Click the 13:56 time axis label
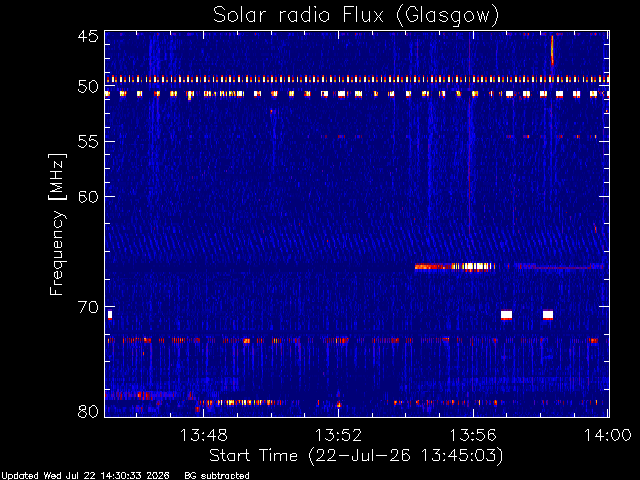The height and width of the screenshot is (480, 640). point(473,436)
